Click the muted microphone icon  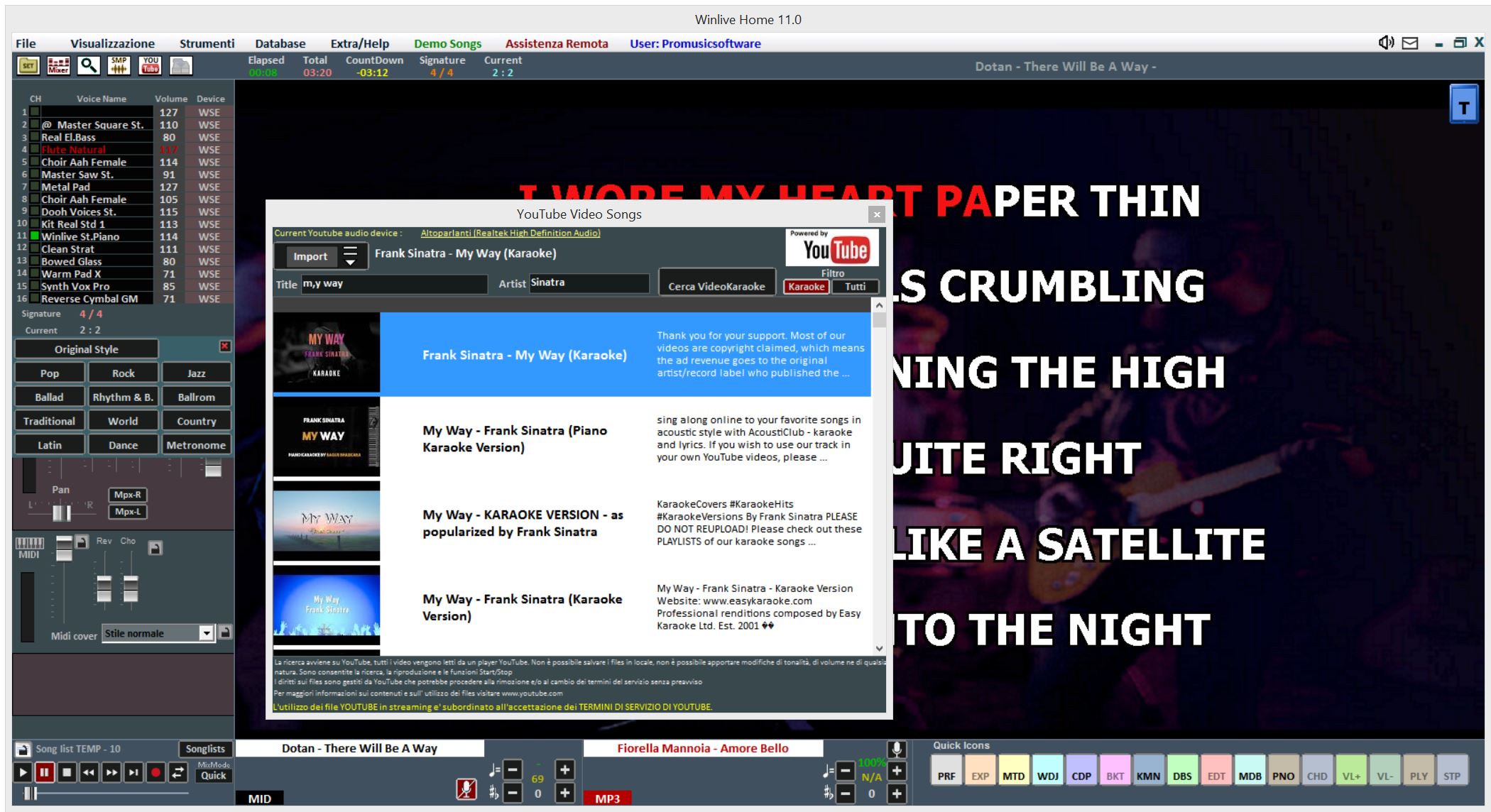(466, 789)
